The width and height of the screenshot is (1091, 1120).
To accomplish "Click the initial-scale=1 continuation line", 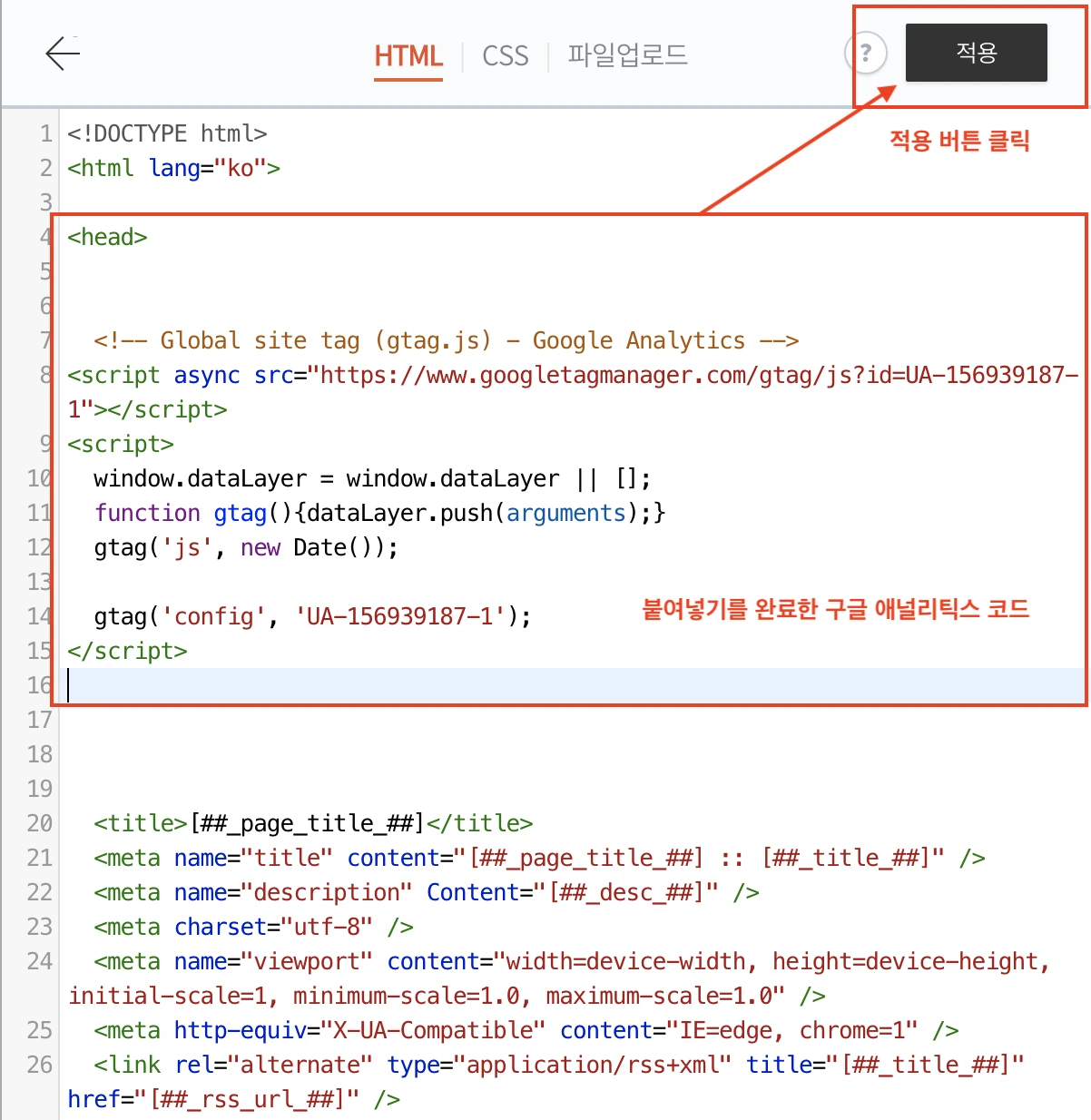I will pos(447,996).
